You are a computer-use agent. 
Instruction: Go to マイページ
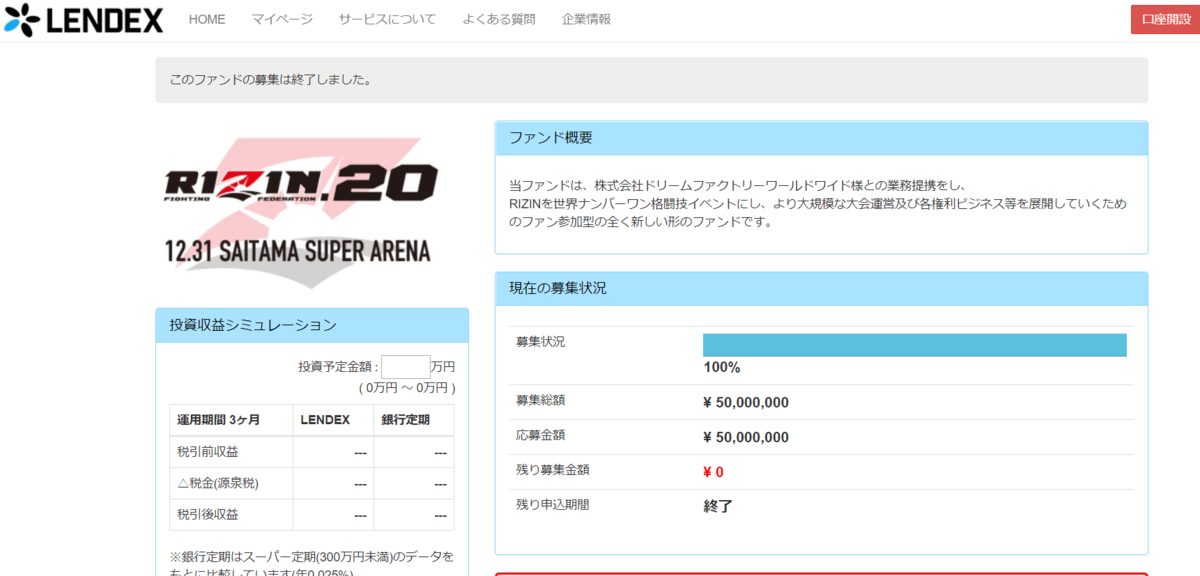(282, 19)
